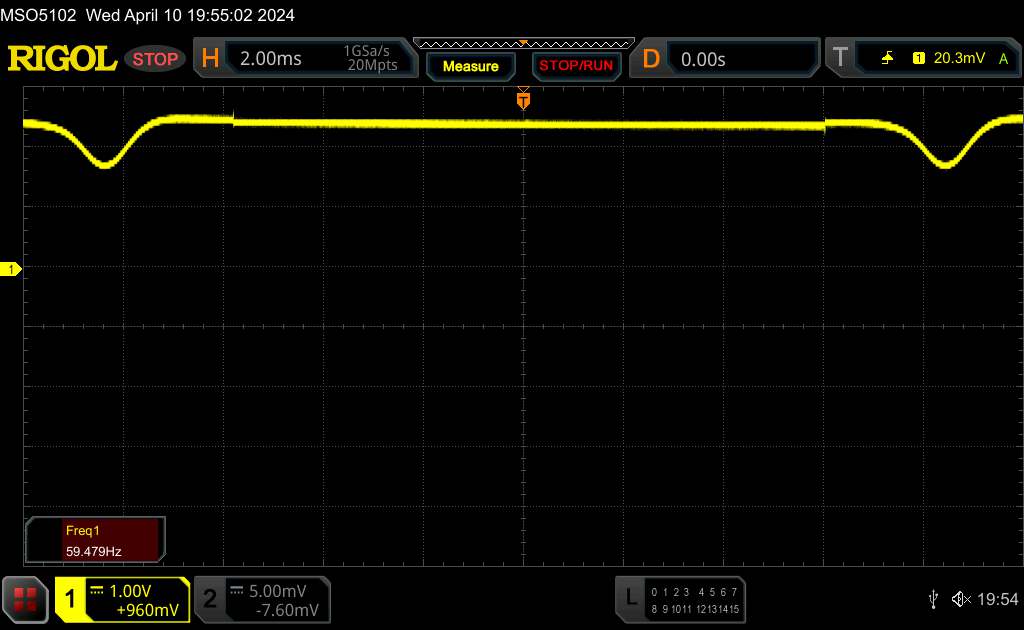Select channel 1 offset +960mV
The height and width of the screenshot is (630, 1024).
(148, 610)
